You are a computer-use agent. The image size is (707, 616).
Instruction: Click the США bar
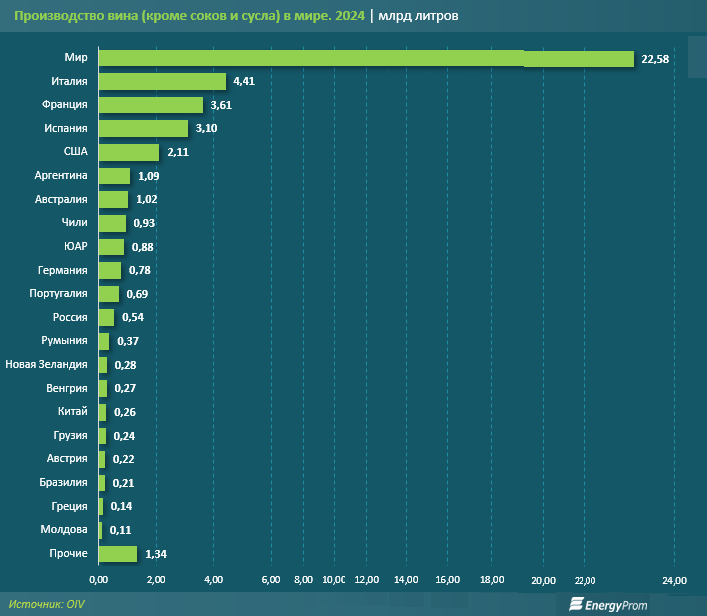[x=128, y=152]
